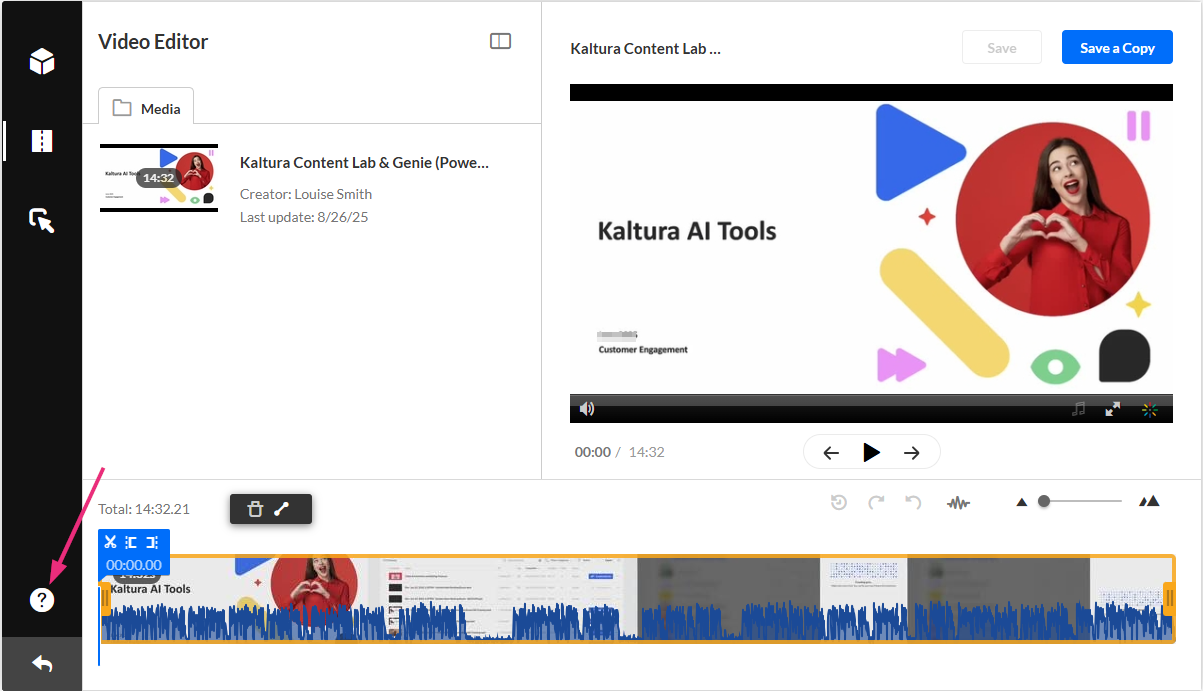Click the exit back arrow in sidebar

[x=42, y=664]
